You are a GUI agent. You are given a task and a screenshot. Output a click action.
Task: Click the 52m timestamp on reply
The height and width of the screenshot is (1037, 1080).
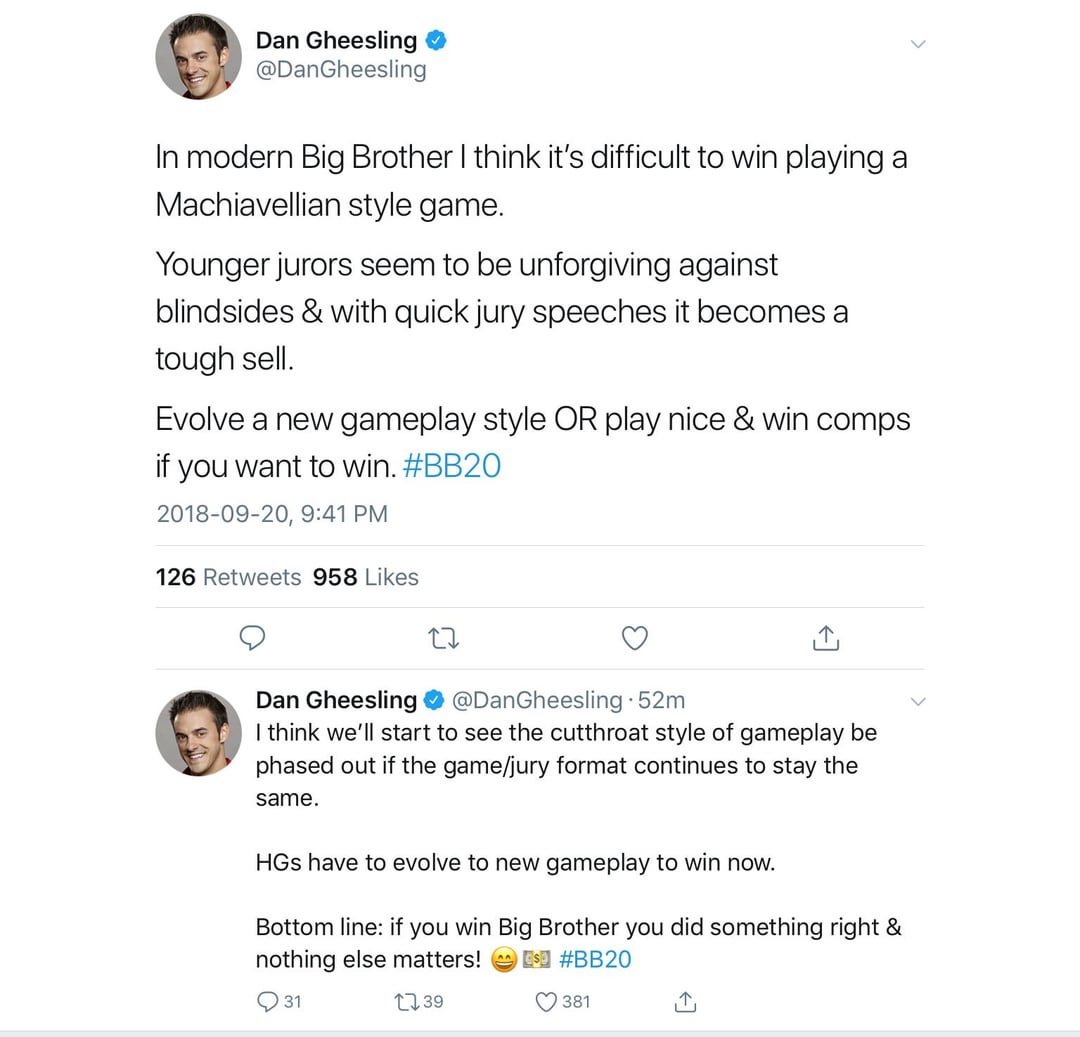(x=661, y=700)
